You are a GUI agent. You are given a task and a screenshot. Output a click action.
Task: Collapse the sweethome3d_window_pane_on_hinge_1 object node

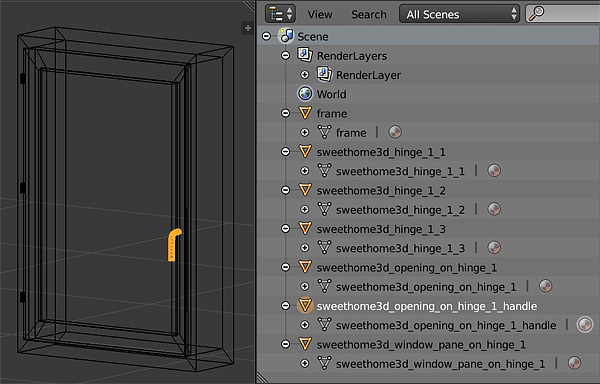tap(285, 344)
